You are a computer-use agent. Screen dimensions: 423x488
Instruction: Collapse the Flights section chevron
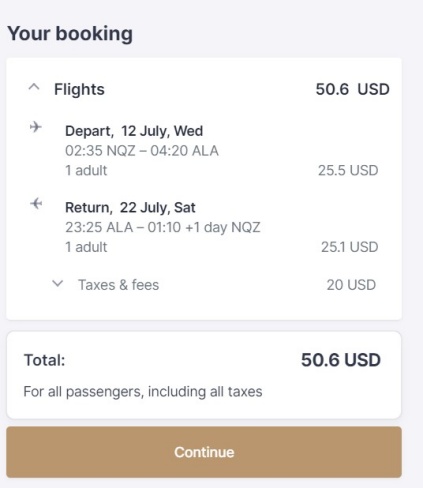[34, 87]
